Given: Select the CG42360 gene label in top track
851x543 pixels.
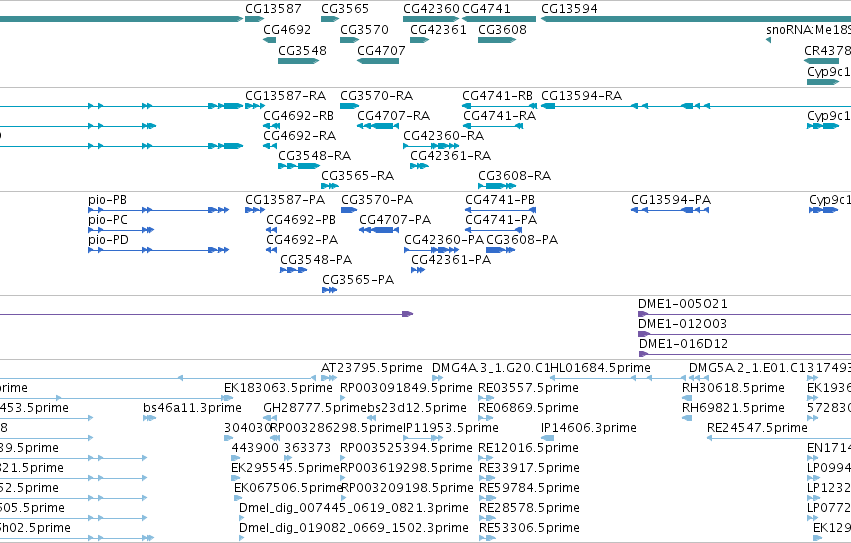Looking at the screenshot, I should tap(431, 9).
